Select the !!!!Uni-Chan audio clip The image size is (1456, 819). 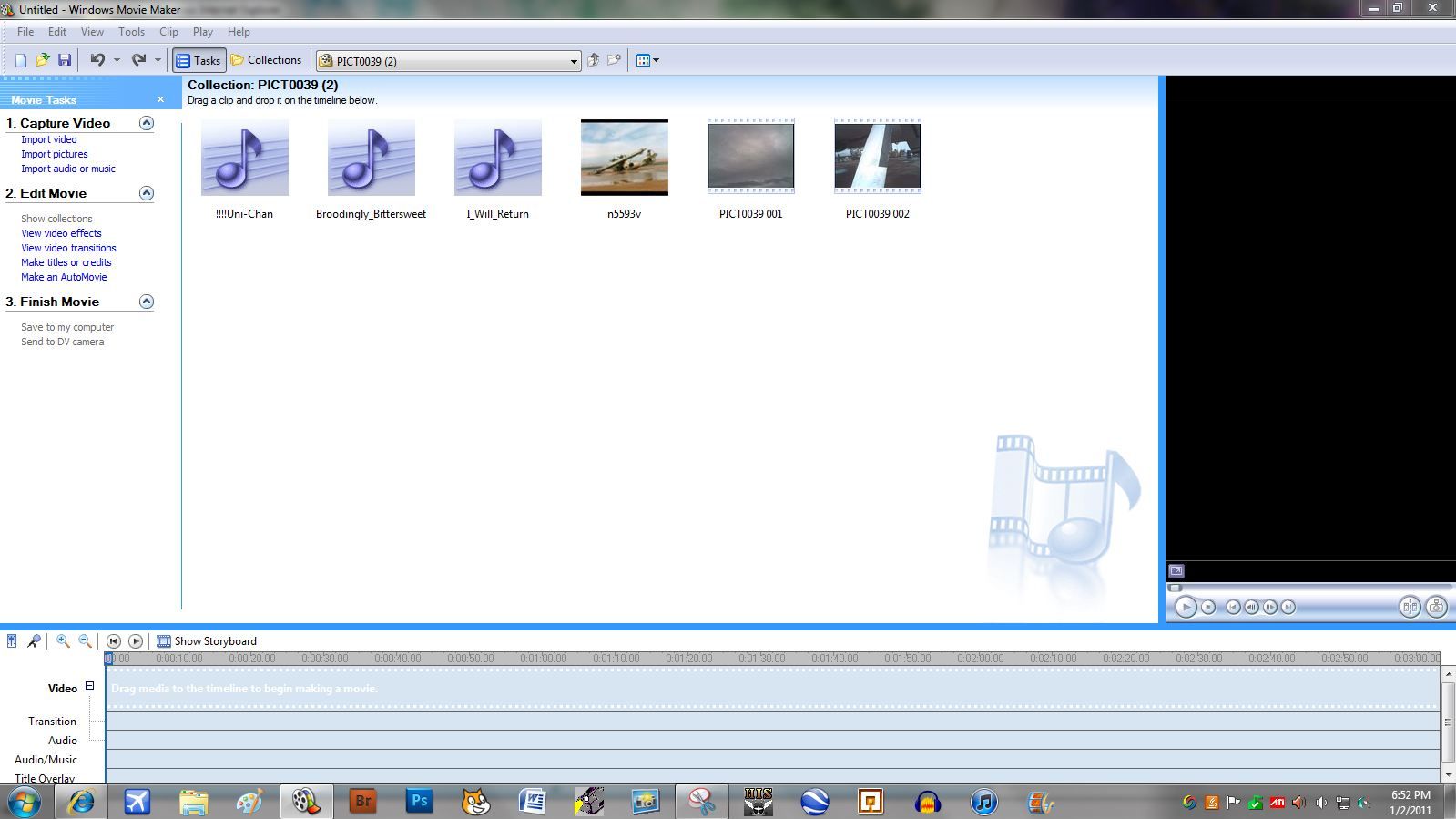click(x=244, y=169)
